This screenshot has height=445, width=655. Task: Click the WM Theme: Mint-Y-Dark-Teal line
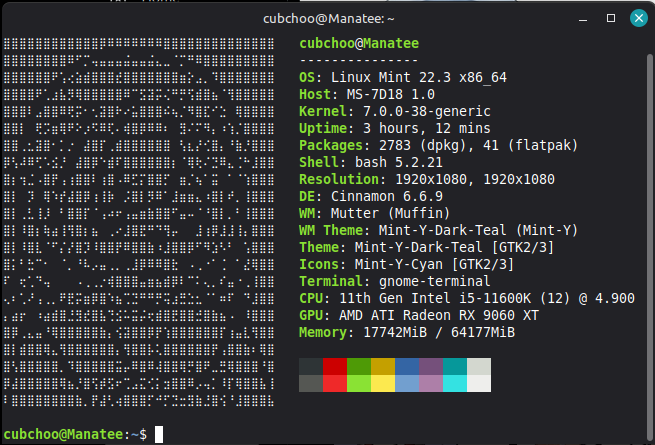tap(439, 230)
